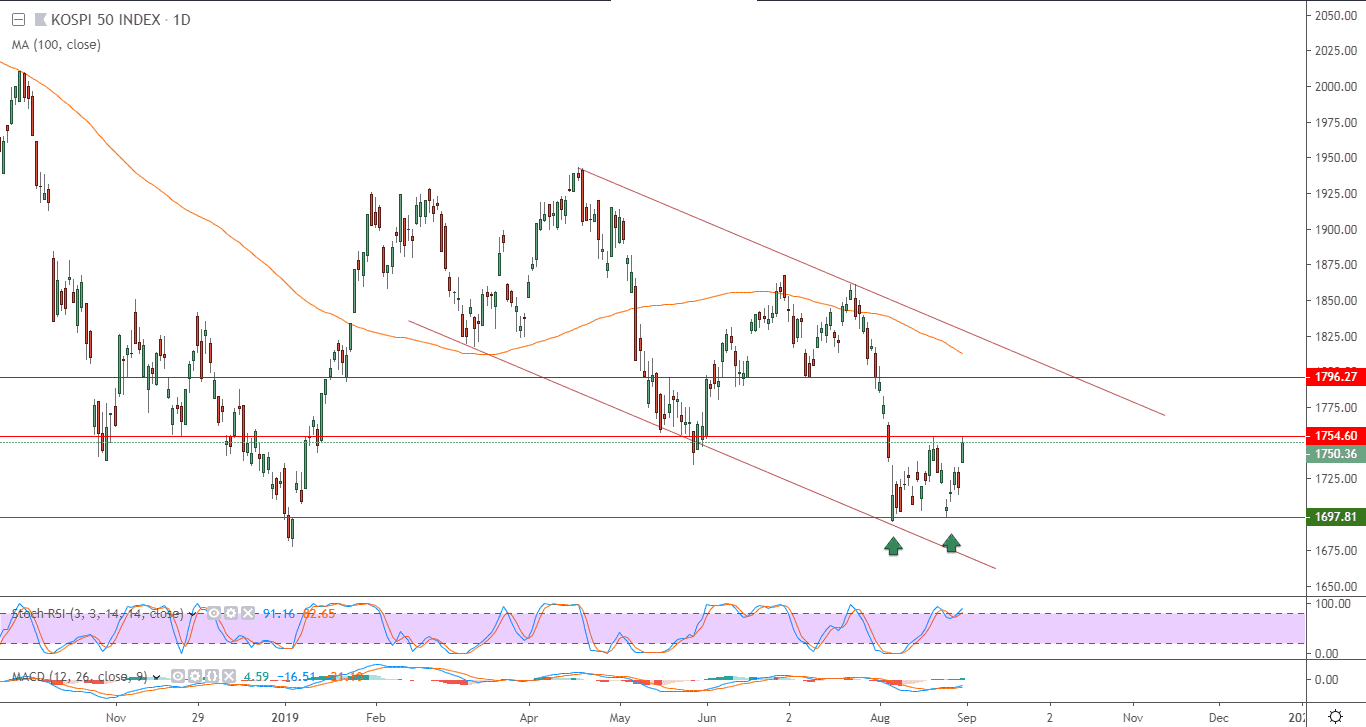Click the 1697.81 price label on the axis
1366x727 pixels.
1336,517
